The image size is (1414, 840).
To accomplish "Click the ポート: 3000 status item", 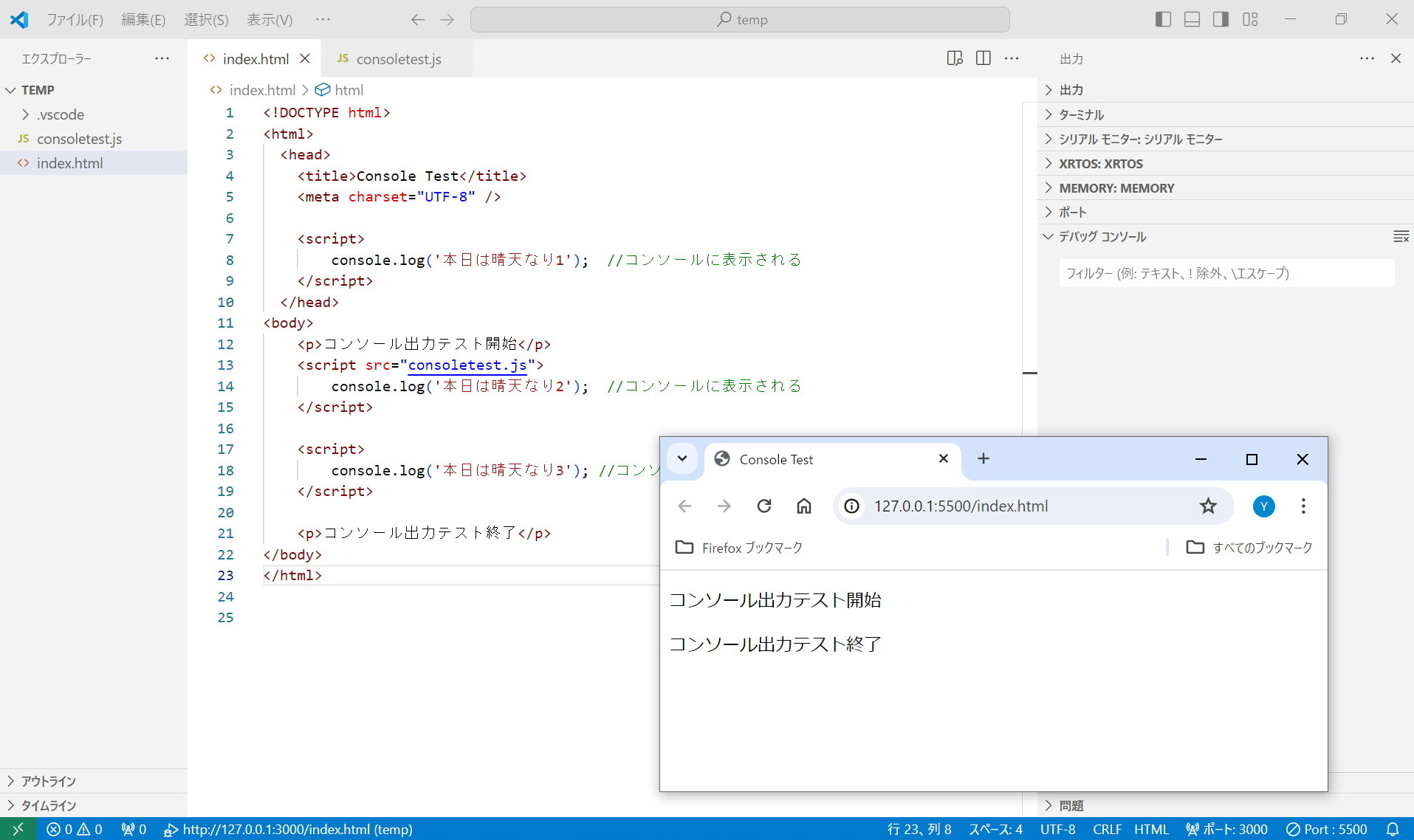I will 1226,829.
